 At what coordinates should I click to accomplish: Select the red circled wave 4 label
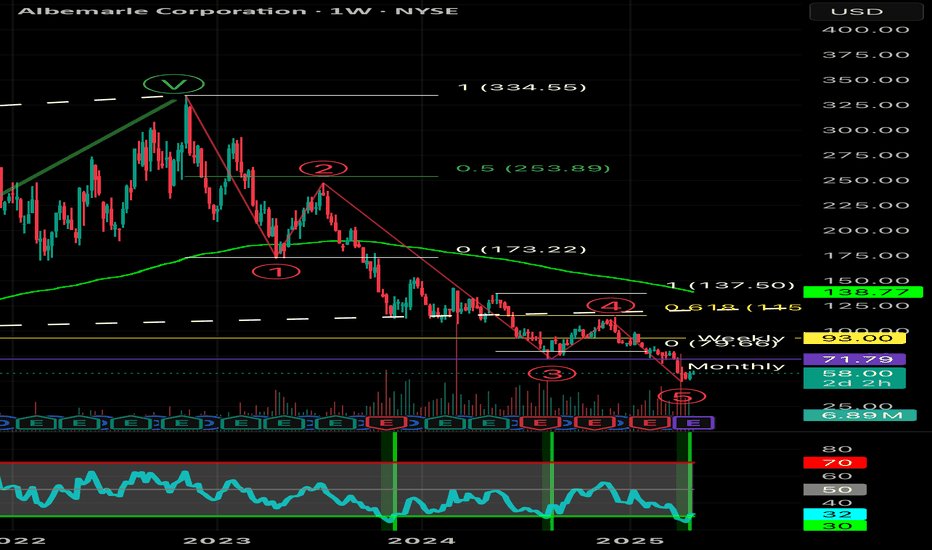coord(611,306)
